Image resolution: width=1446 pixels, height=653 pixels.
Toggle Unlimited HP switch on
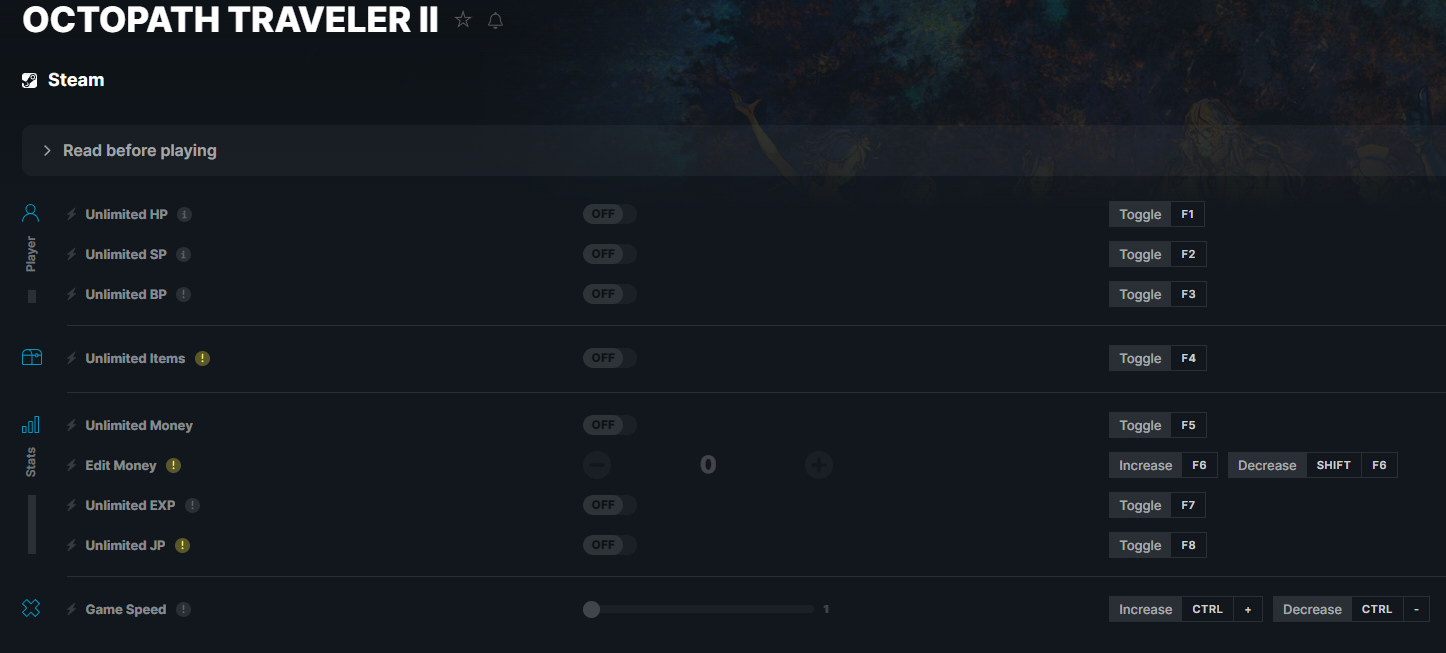point(609,214)
